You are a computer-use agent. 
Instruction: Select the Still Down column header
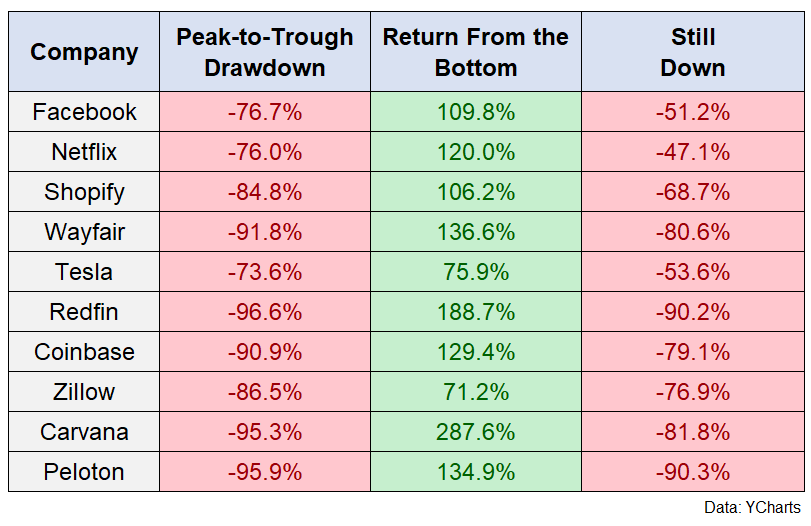point(693,52)
